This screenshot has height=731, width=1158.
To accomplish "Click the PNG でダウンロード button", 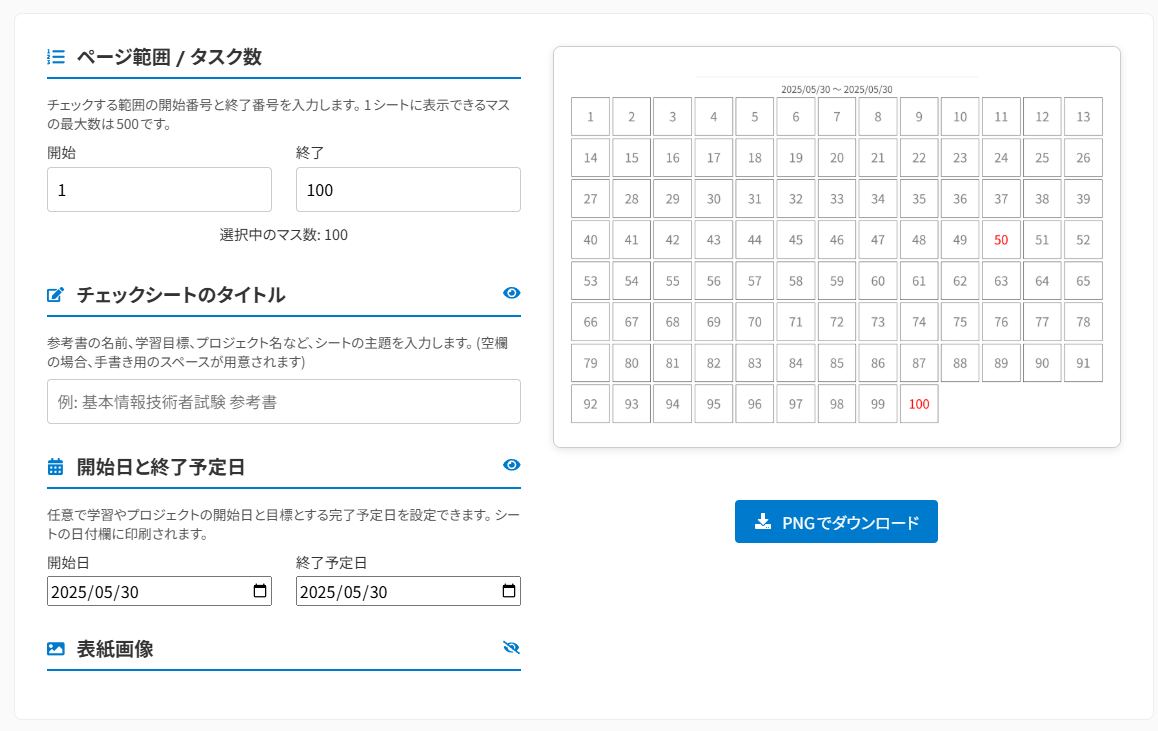I will click(x=836, y=521).
